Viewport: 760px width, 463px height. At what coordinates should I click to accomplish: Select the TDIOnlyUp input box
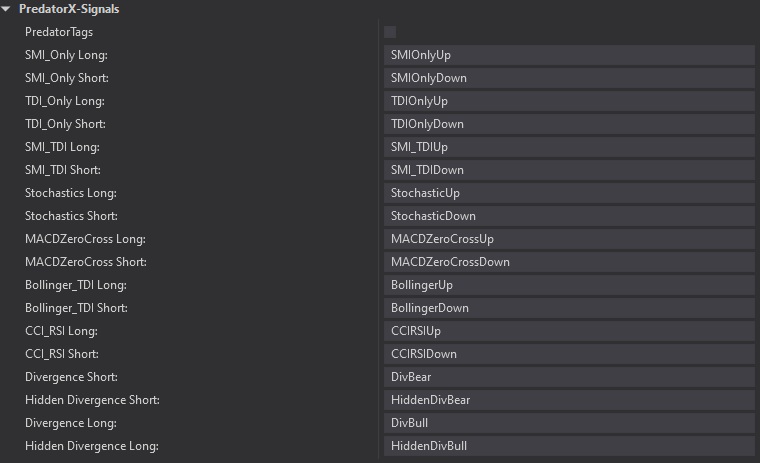click(x=568, y=101)
